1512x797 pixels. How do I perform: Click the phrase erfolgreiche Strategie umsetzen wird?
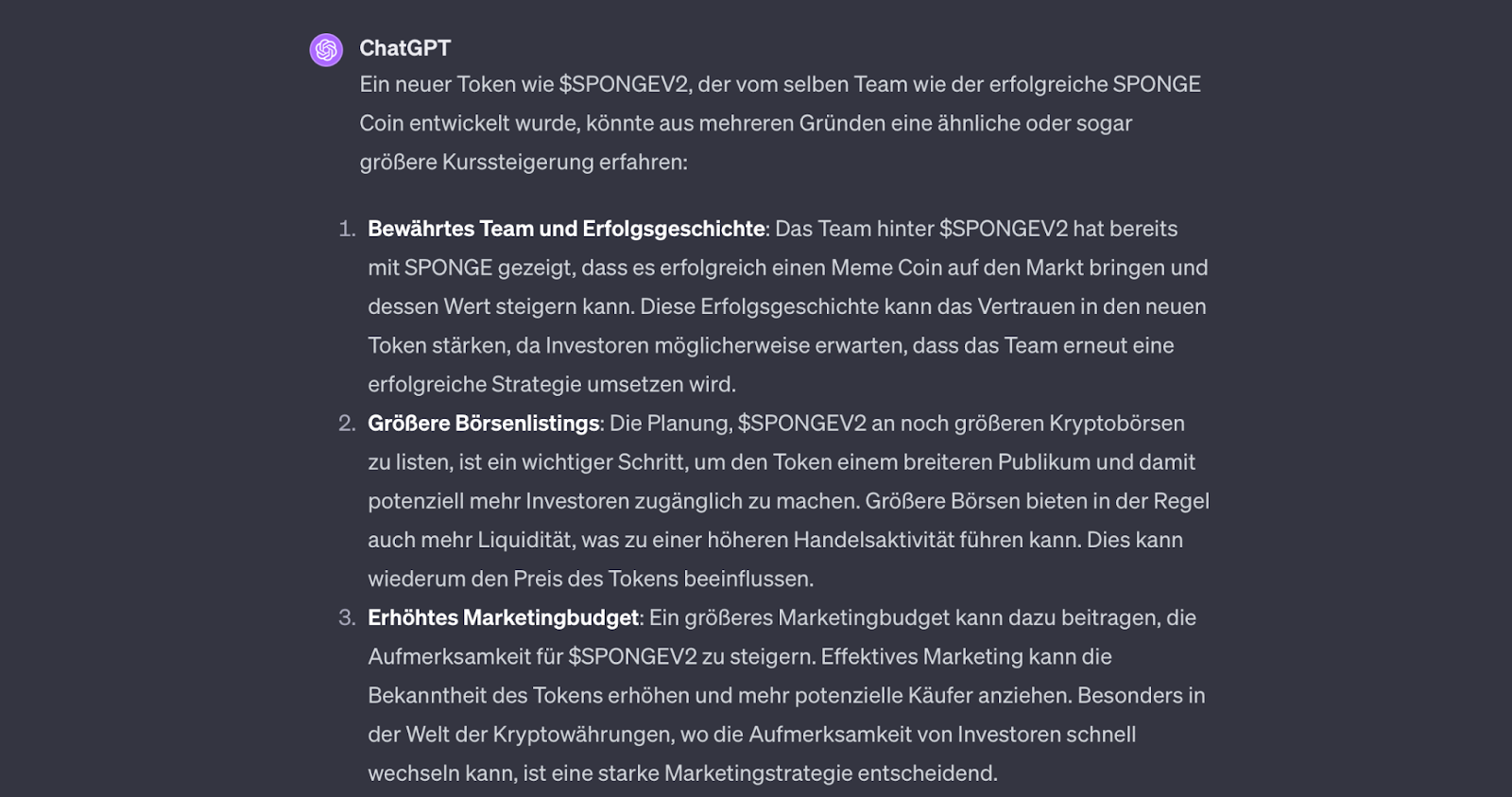(x=552, y=385)
